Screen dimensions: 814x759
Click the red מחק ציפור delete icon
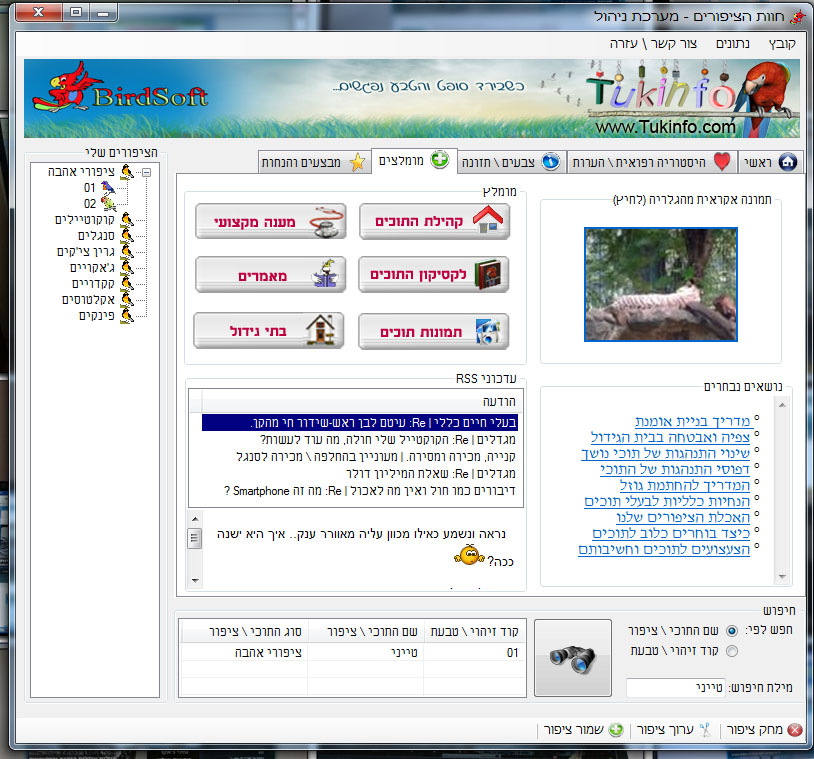coord(794,730)
